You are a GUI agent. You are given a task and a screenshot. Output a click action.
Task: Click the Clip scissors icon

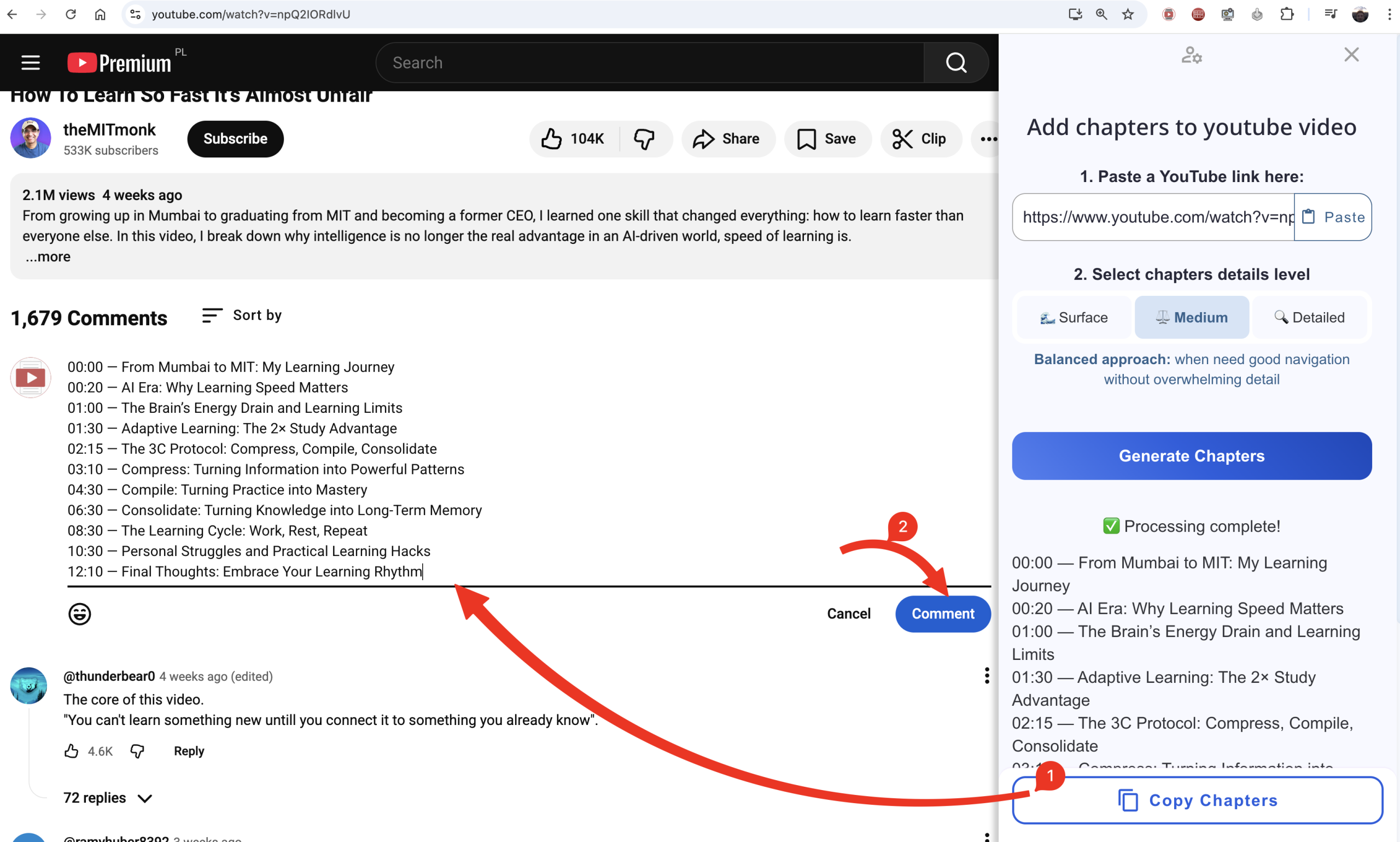pos(902,138)
